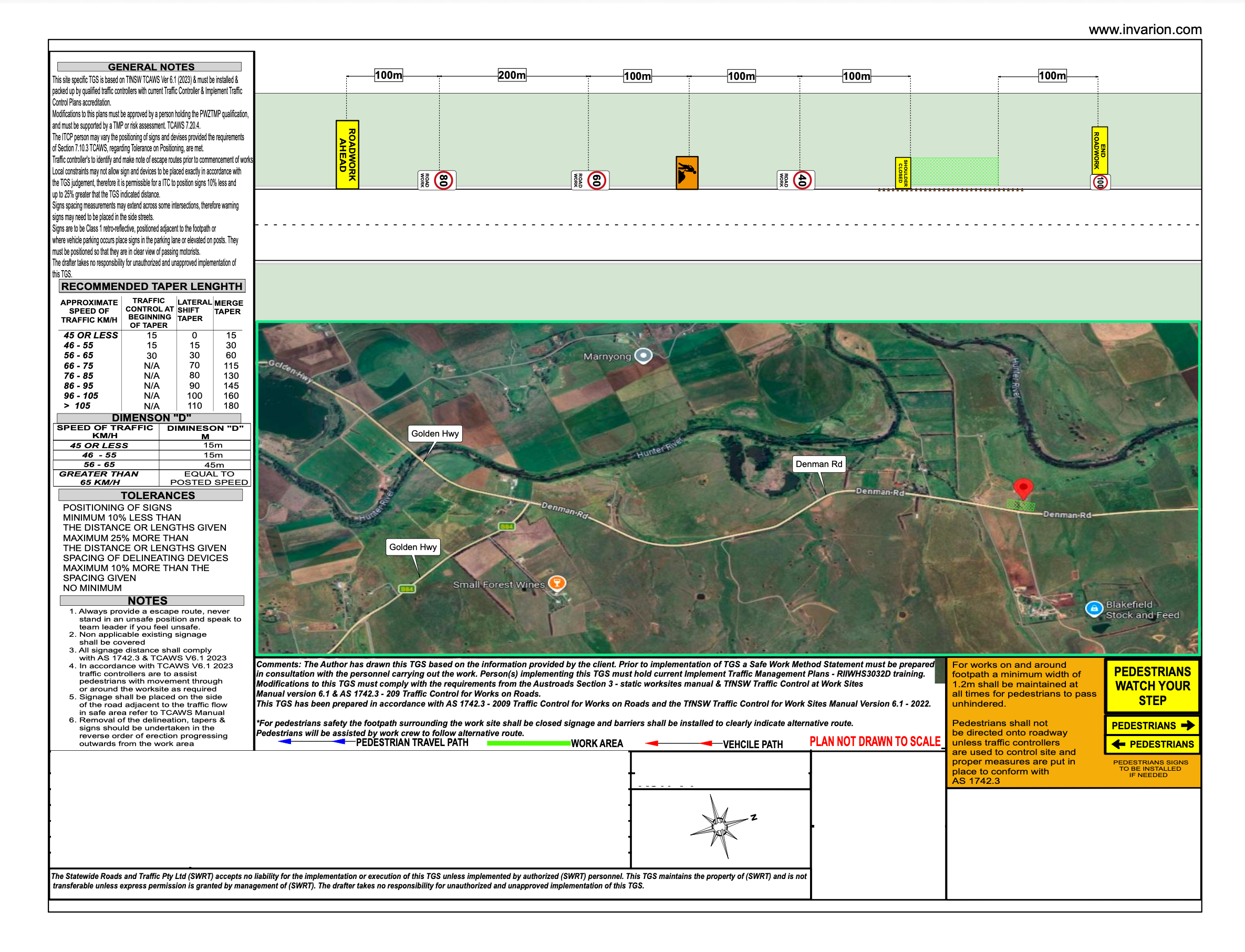The image size is (1245, 952).
Task: Click the green WORK AREA legend line
Action: 528,743
